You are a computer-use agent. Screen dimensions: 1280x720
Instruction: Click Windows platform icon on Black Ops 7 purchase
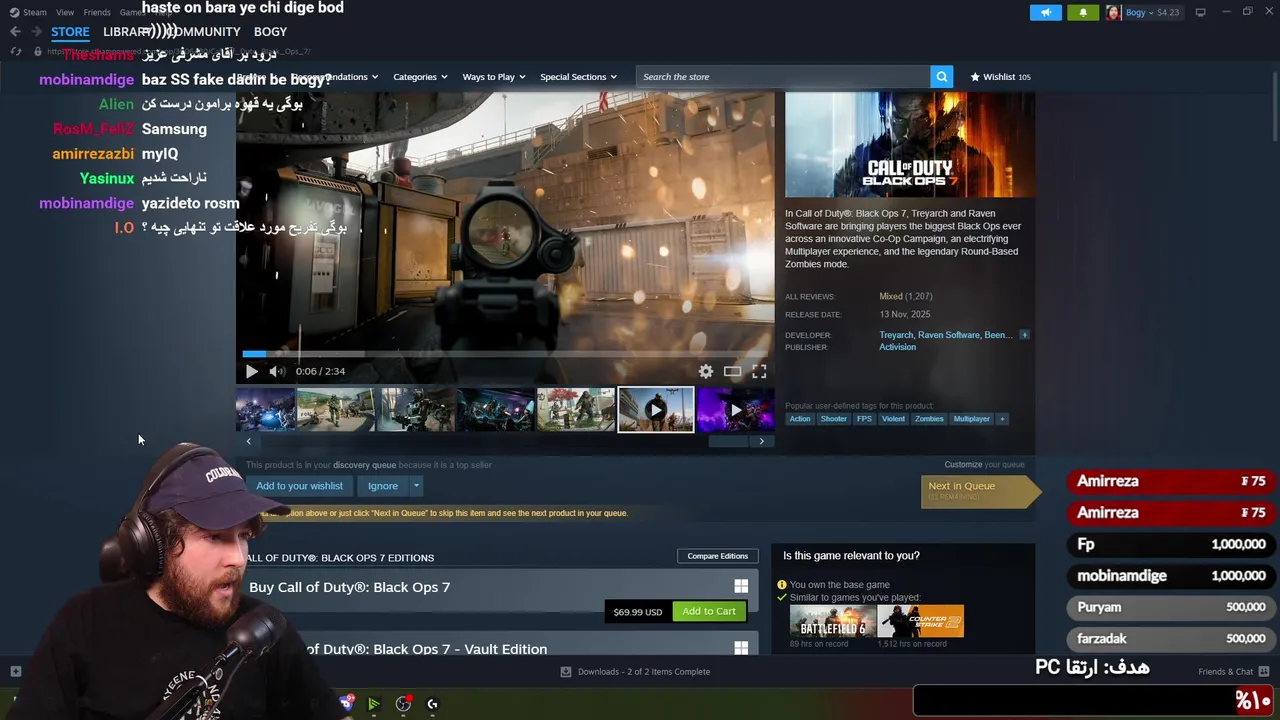[741, 586]
